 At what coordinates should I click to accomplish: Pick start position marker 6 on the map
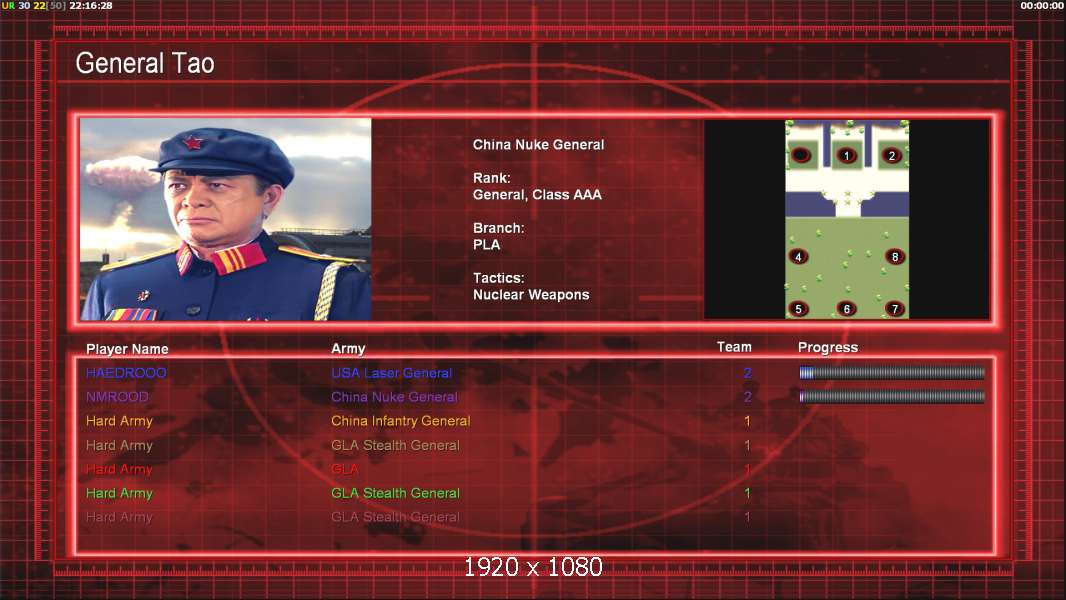846,308
